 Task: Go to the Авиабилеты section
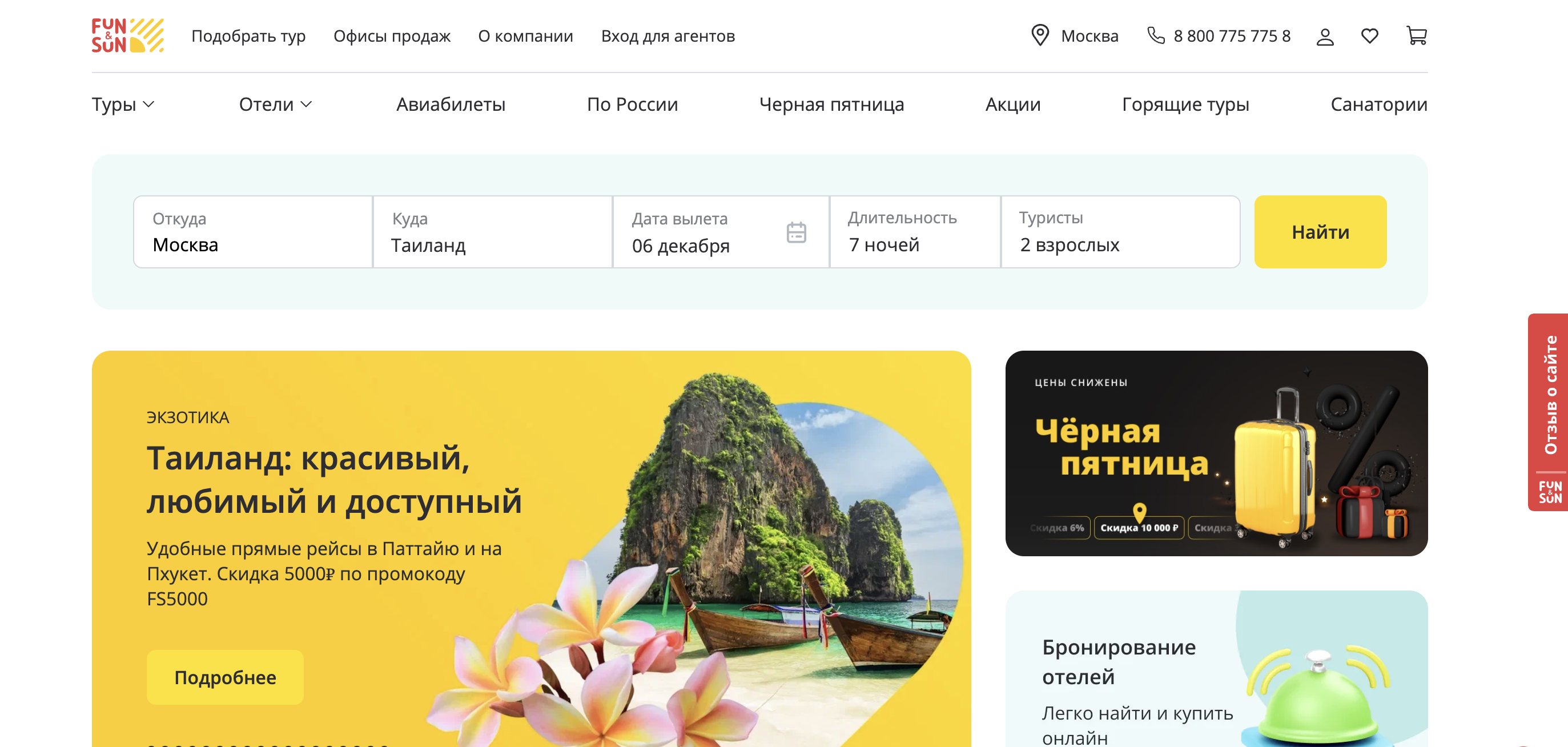tap(451, 105)
